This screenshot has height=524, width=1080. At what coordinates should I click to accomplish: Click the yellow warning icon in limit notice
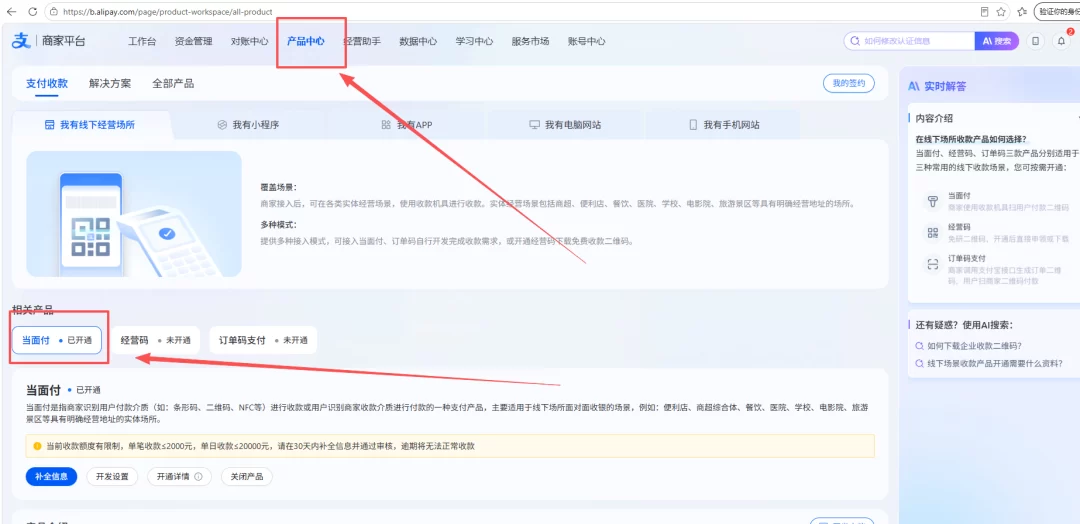(37, 446)
